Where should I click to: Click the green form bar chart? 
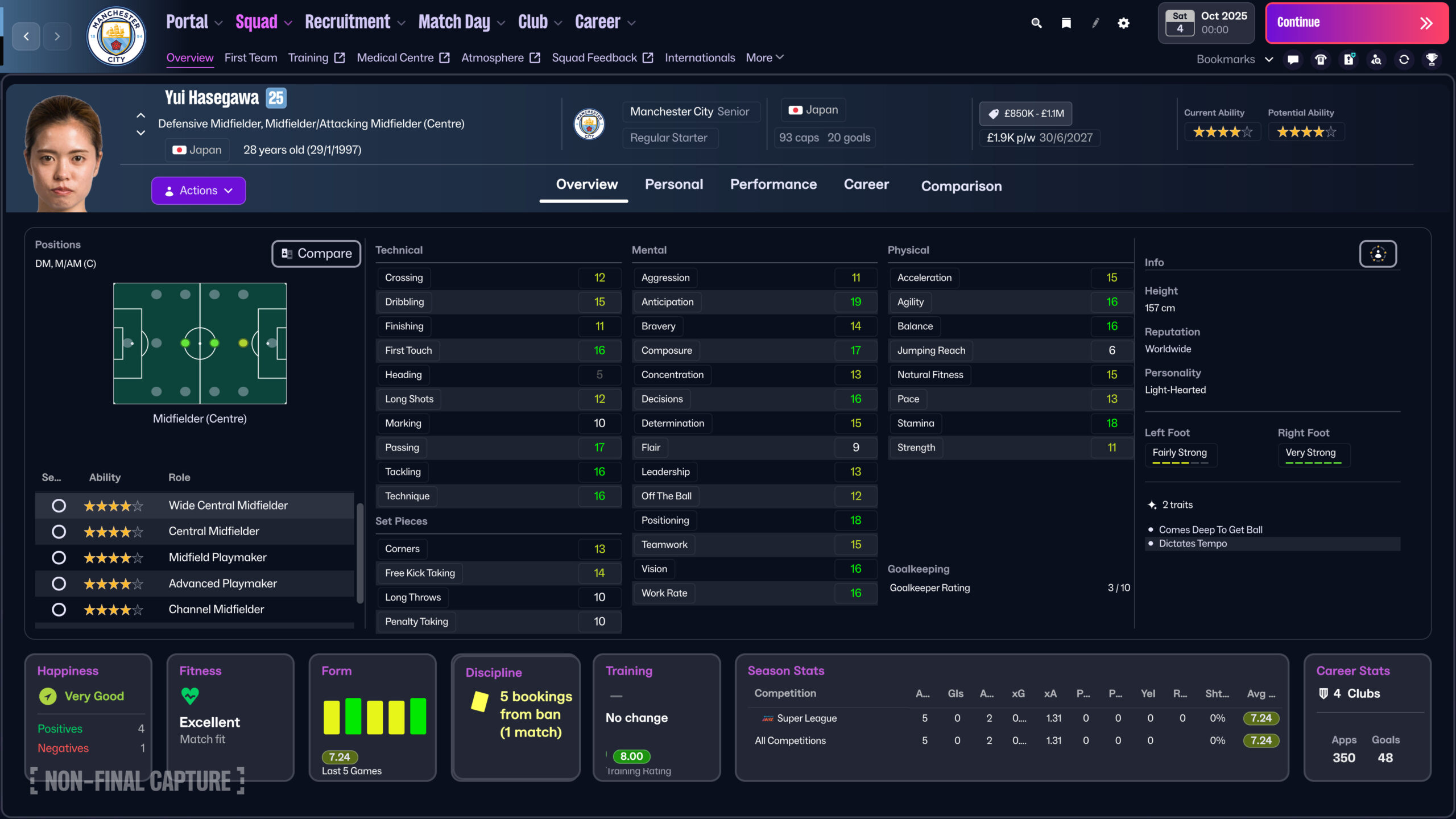373,716
